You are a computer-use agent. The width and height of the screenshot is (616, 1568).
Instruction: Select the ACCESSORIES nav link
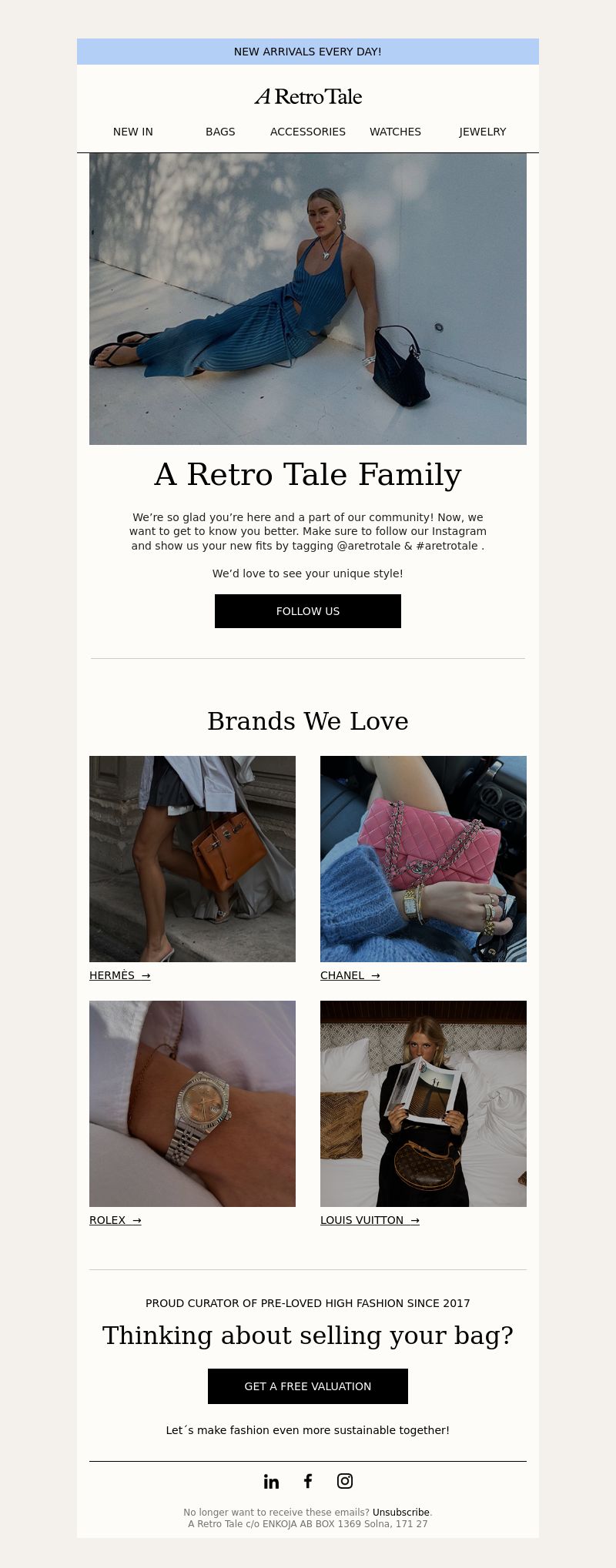tap(308, 132)
